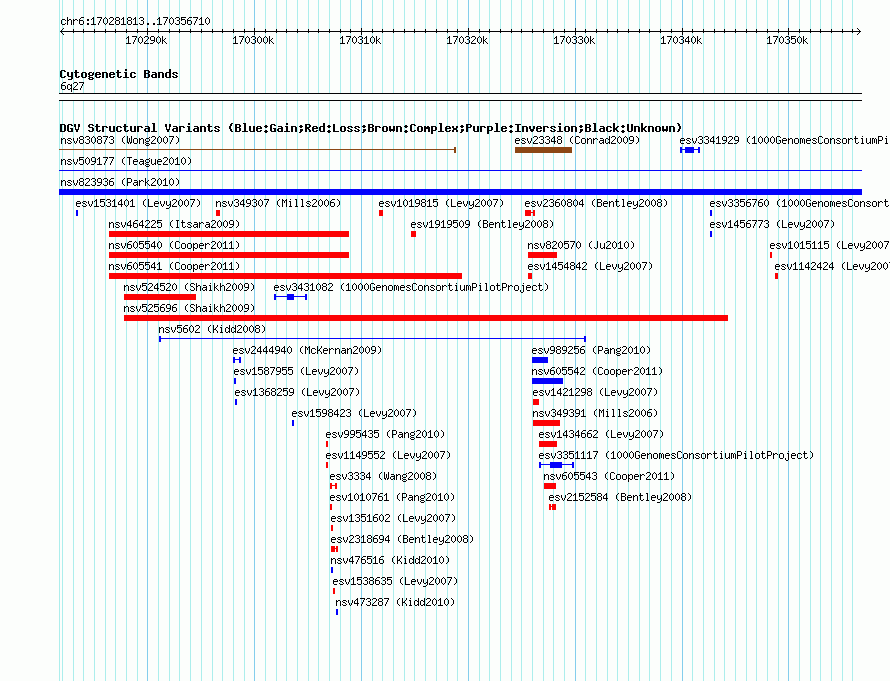
Task: Open esv1351602 (Levy2007) label
Action: pos(393,518)
